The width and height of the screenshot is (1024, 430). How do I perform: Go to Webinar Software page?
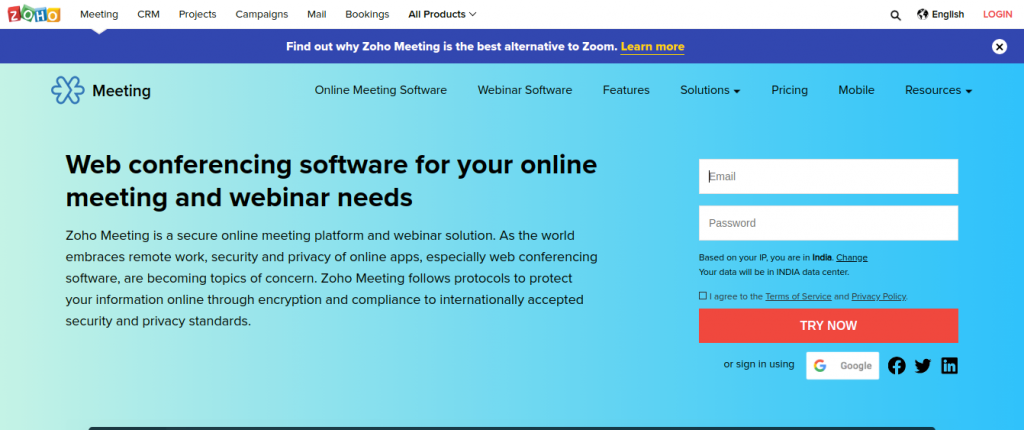(x=524, y=90)
